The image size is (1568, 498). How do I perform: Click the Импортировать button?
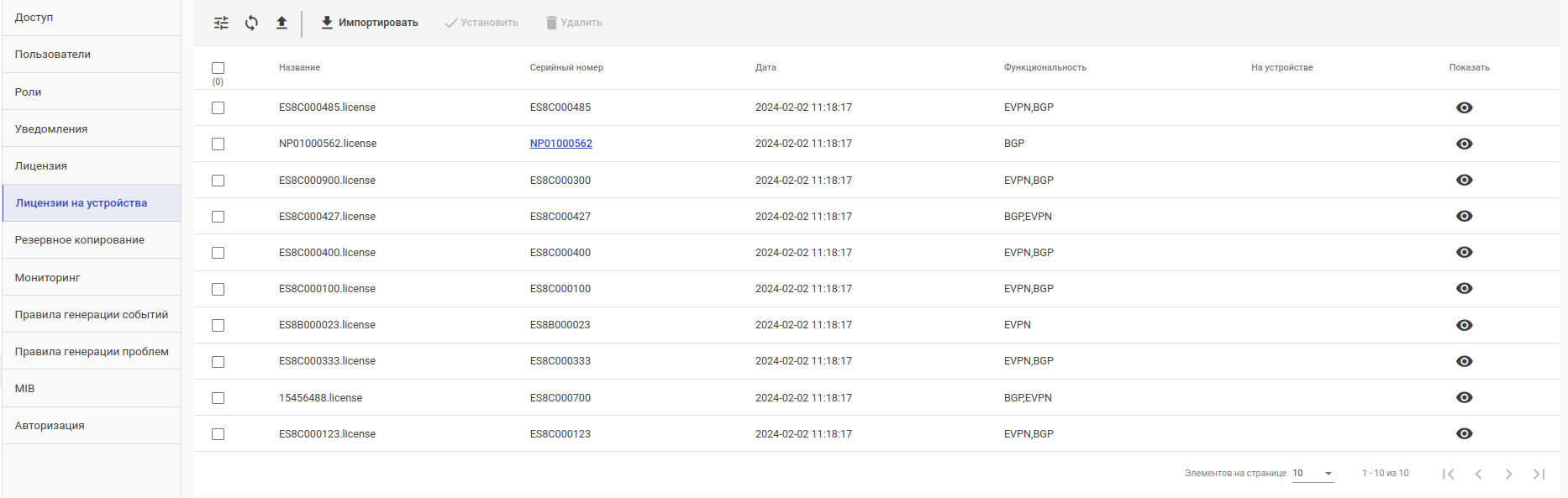click(x=369, y=23)
